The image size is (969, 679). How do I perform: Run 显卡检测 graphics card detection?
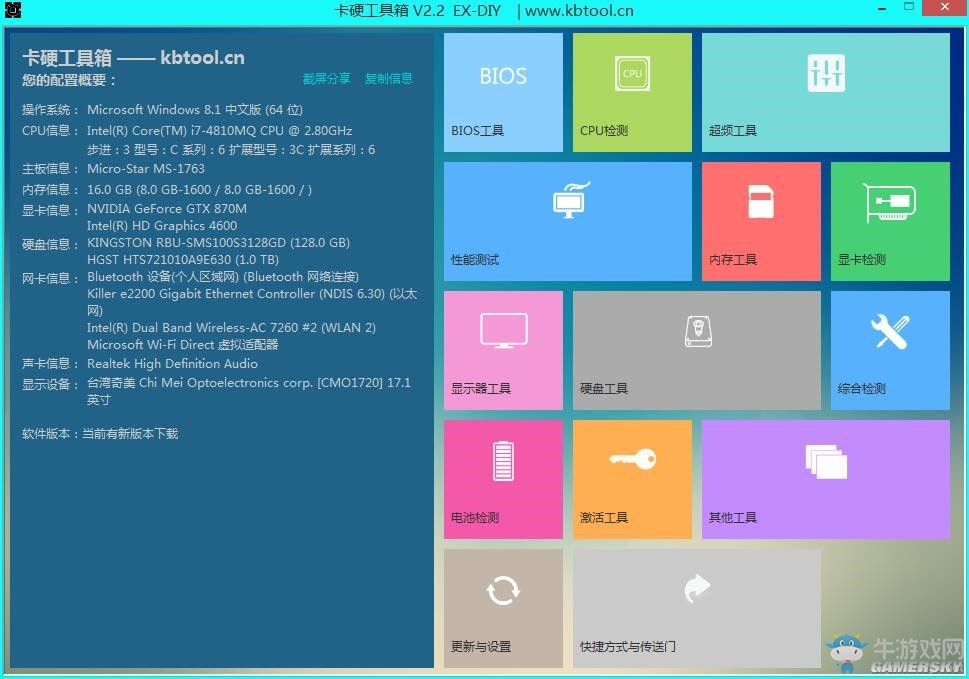(x=888, y=220)
